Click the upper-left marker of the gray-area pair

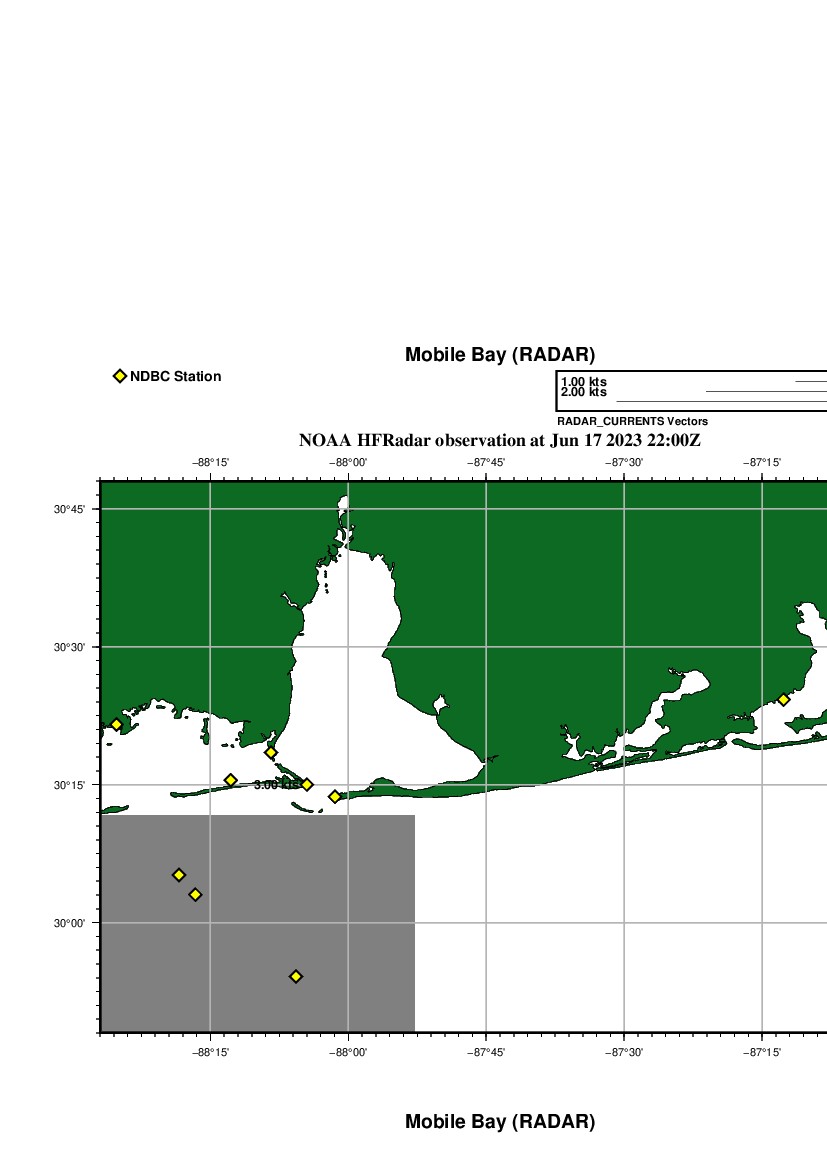(x=179, y=875)
